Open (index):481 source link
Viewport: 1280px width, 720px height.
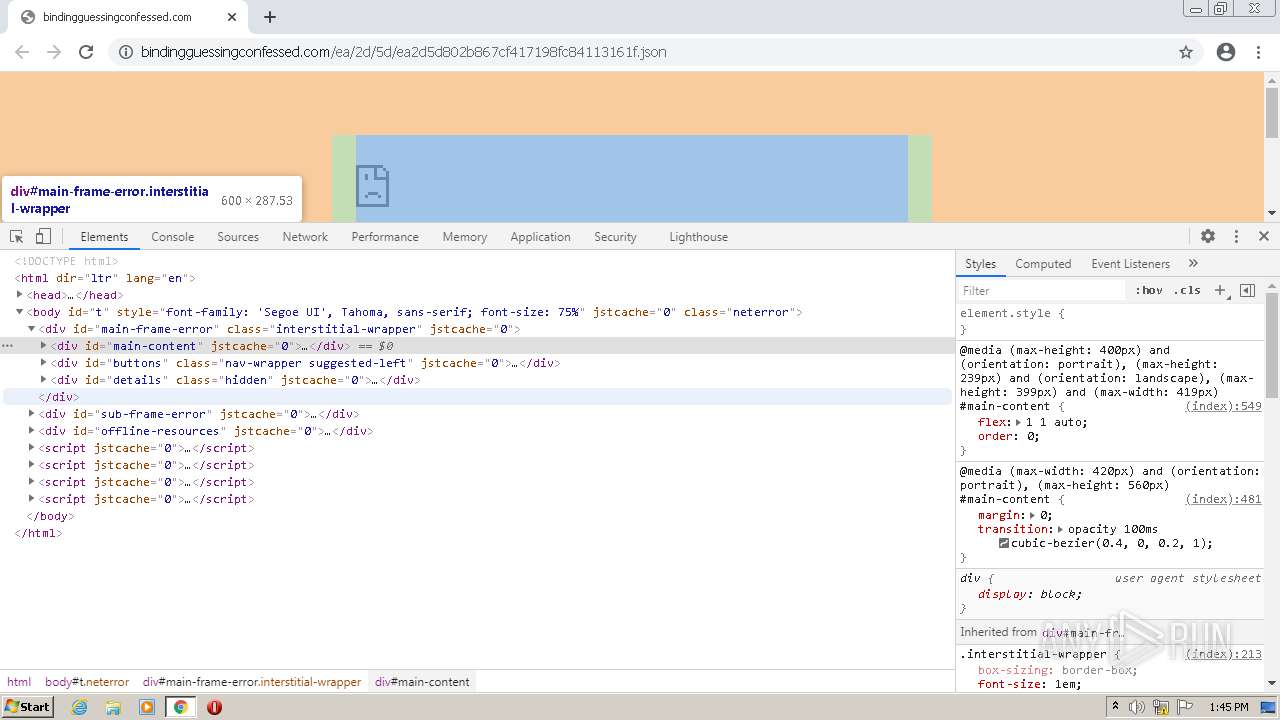pos(1223,499)
